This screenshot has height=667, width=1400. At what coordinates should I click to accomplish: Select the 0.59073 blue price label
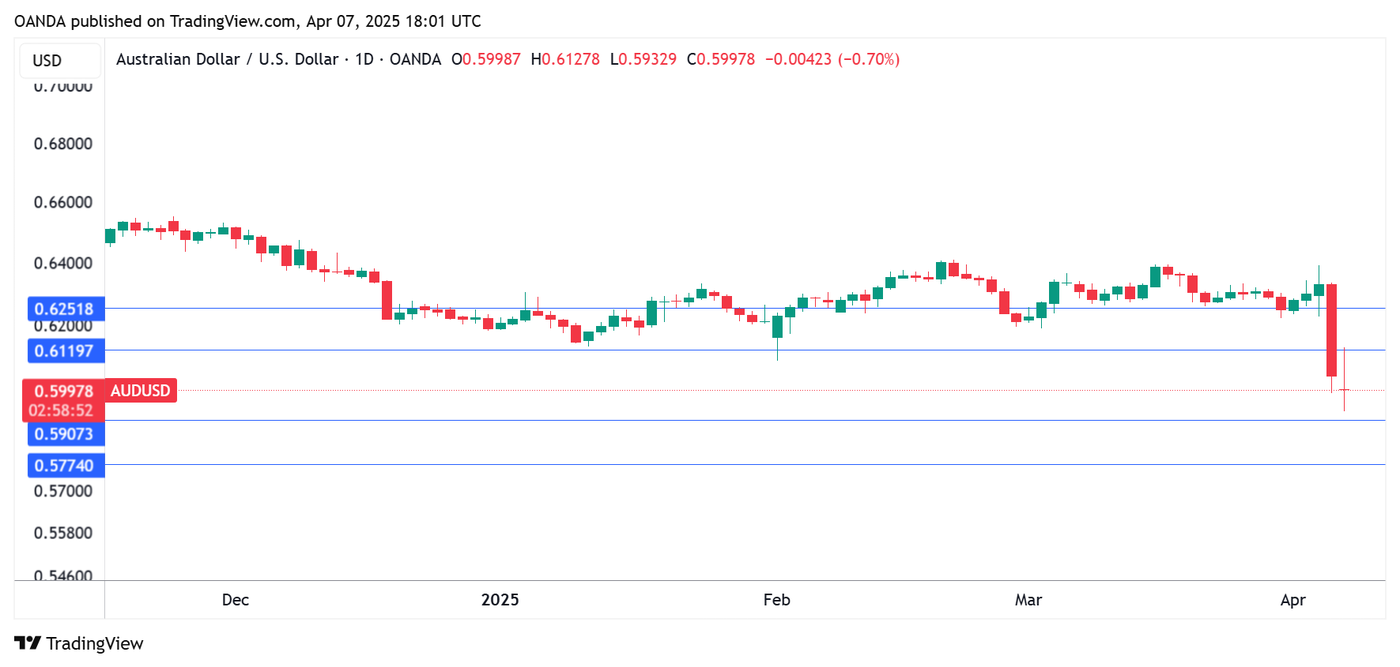click(63, 434)
